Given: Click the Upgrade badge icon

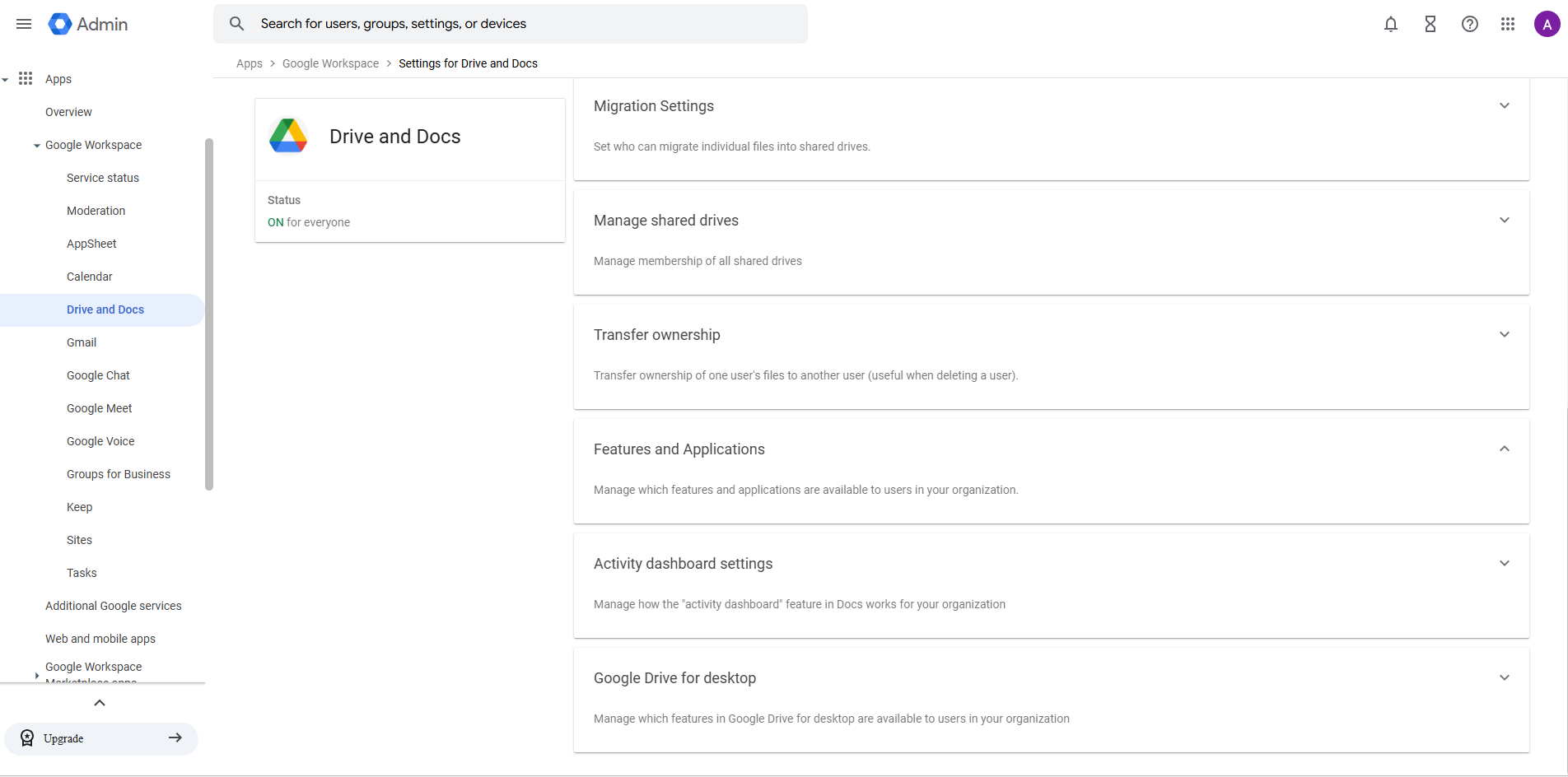Looking at the screenshot, I should pyautogui.click(x=27, y=738).
